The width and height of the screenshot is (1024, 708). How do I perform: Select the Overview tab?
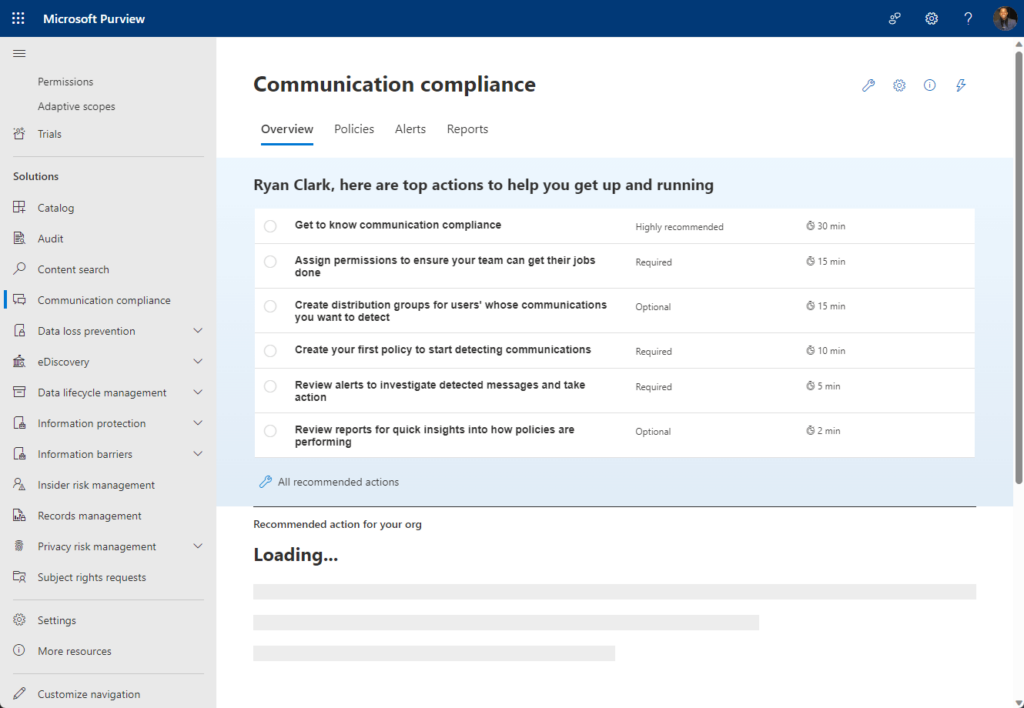287,129
